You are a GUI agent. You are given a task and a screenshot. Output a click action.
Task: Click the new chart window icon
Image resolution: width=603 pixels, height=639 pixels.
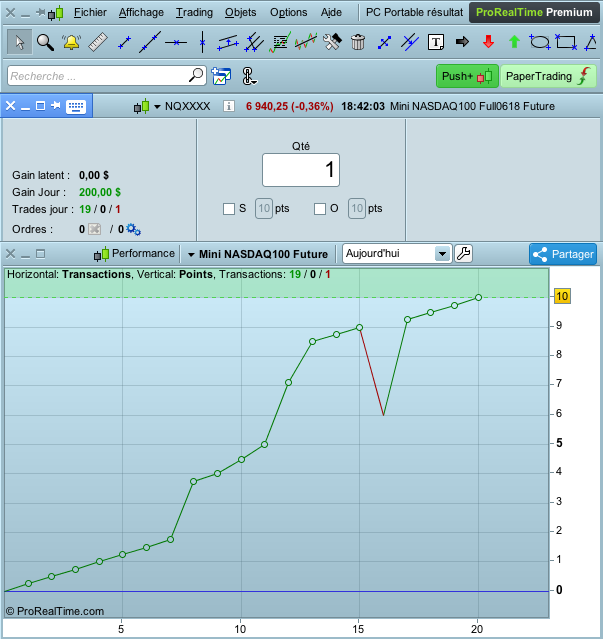click(221, 76)
